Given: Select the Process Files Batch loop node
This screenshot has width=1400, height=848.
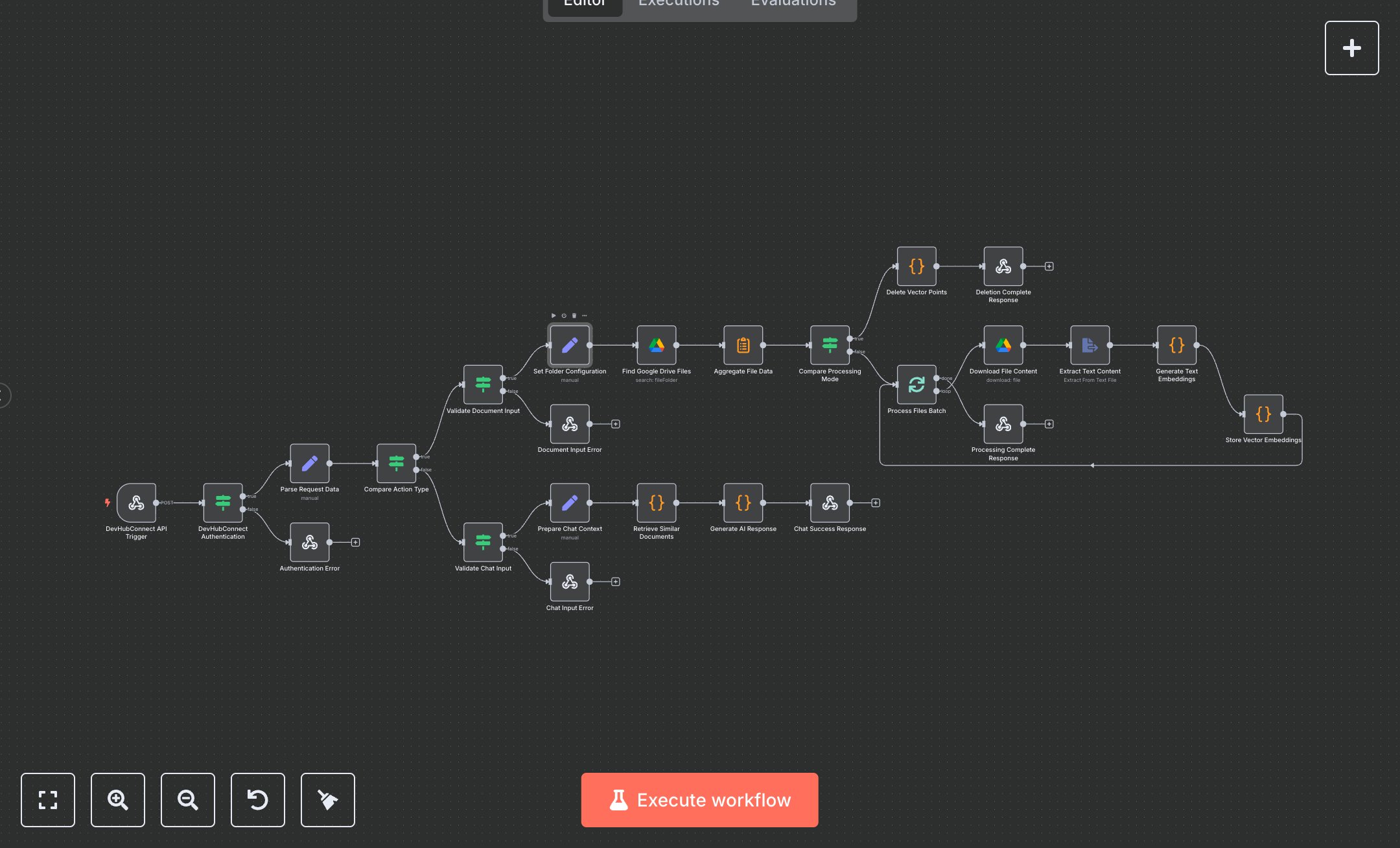Looking at the screenshot, I should coord(916,384).
